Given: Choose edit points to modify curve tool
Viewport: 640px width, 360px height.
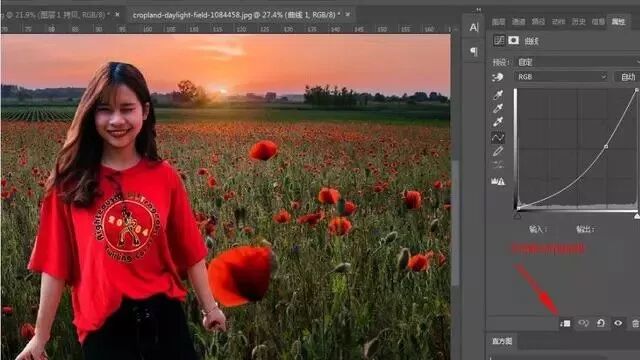Looking at the screenshot, I should point(498,138).
